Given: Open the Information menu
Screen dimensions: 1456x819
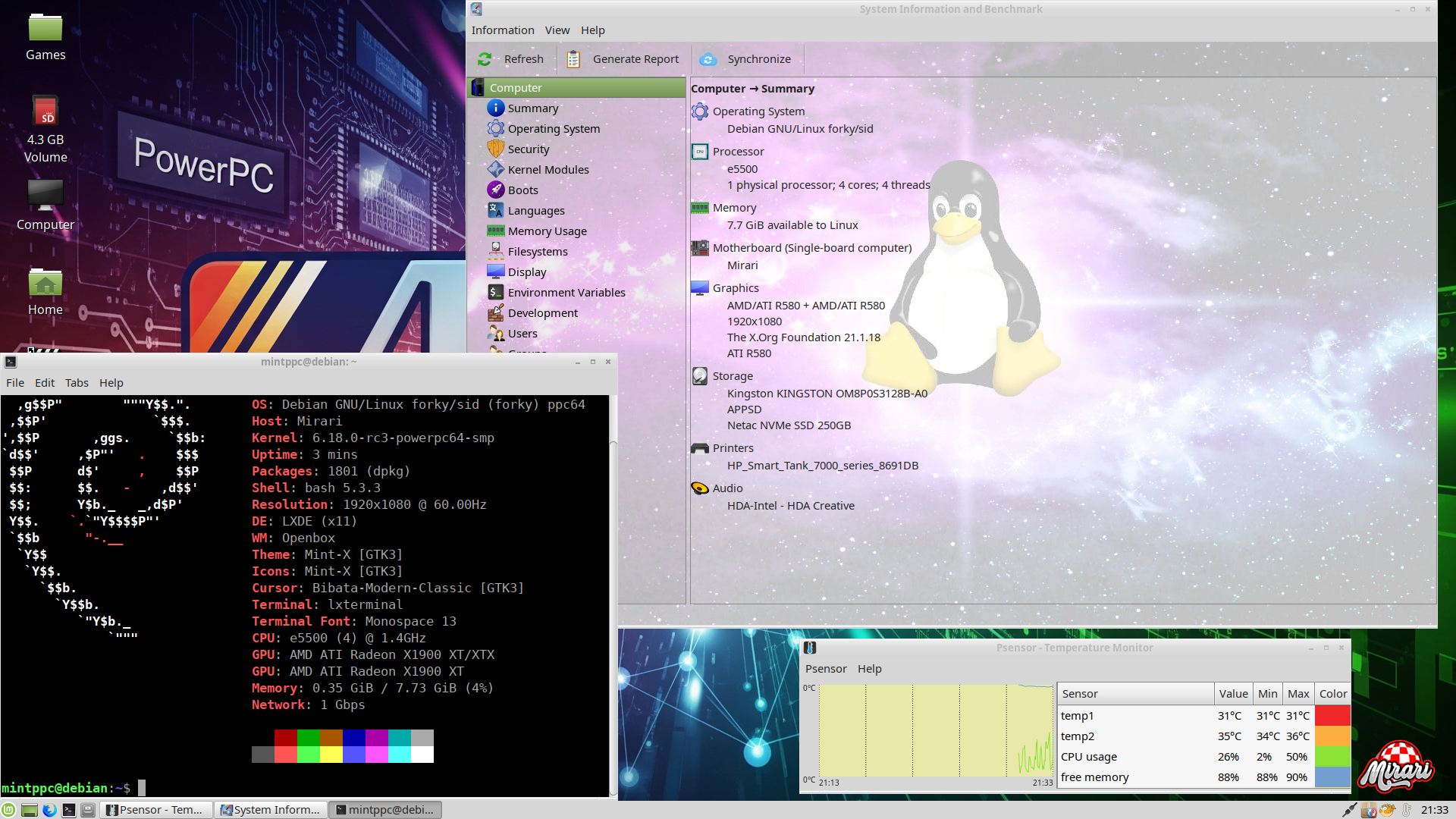Looking at the screenshot, I should click(x=502, y=30).
